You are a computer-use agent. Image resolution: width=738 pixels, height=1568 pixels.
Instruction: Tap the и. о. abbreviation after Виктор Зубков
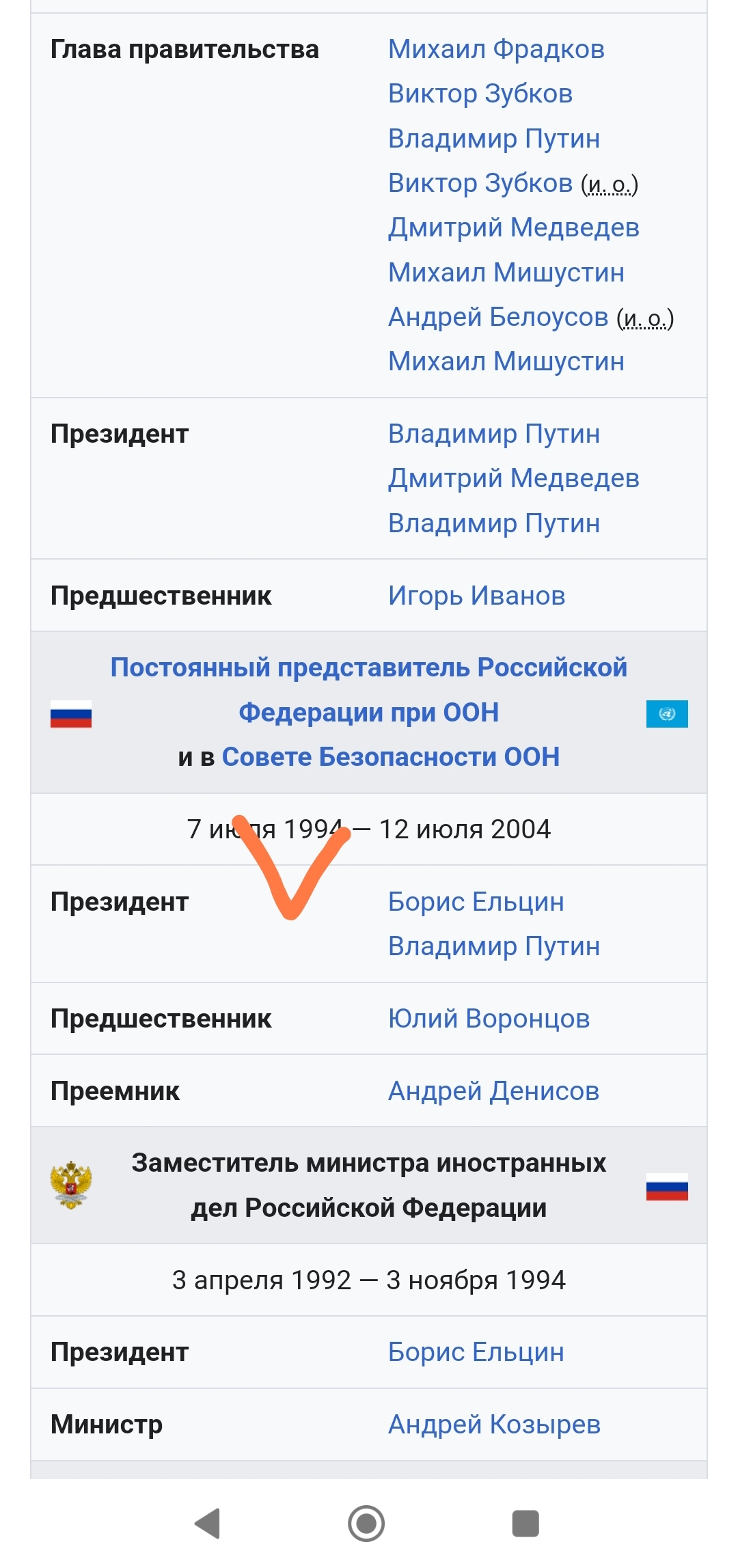click(x=609, y=184)
